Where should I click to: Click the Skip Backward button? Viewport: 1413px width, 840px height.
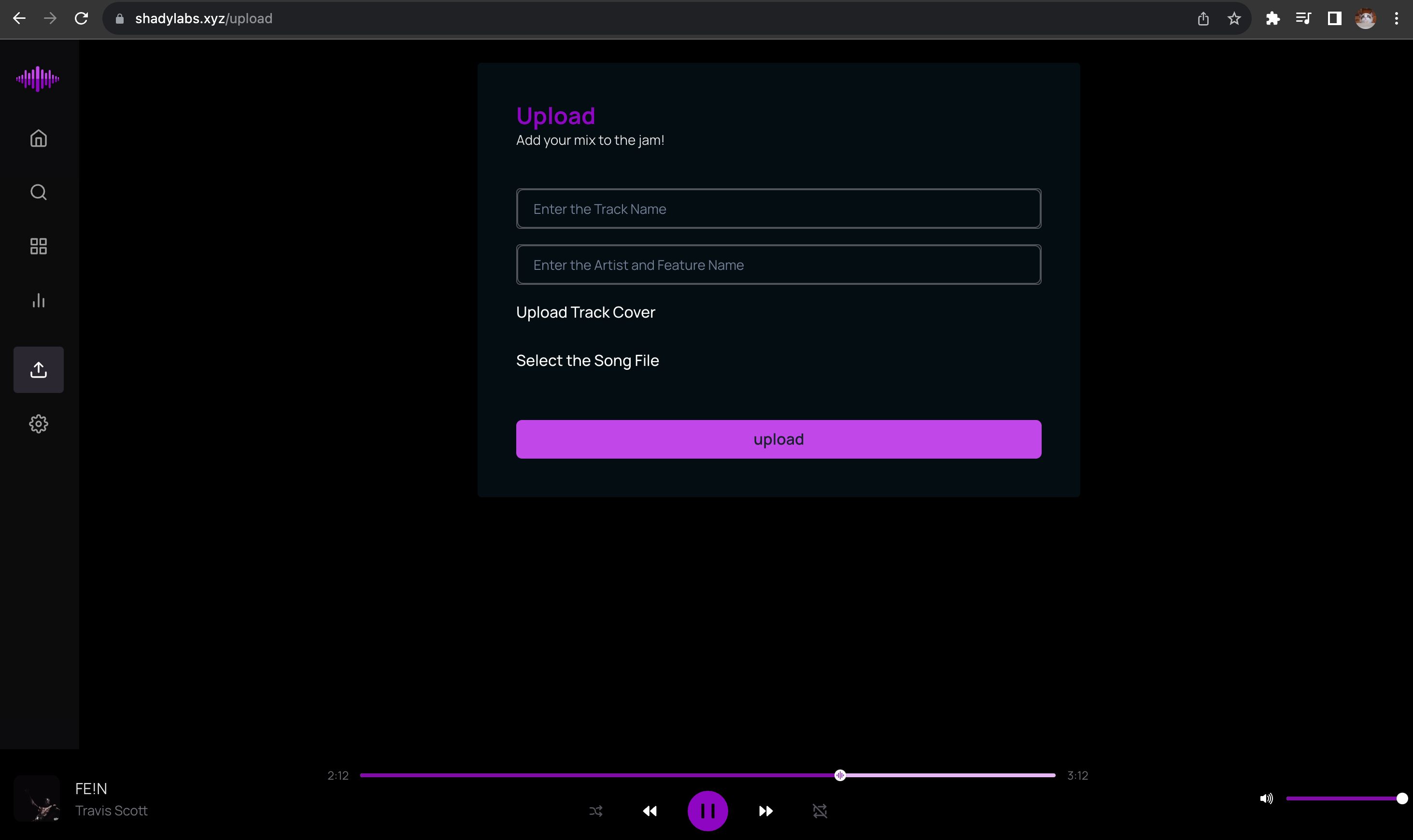649,810
